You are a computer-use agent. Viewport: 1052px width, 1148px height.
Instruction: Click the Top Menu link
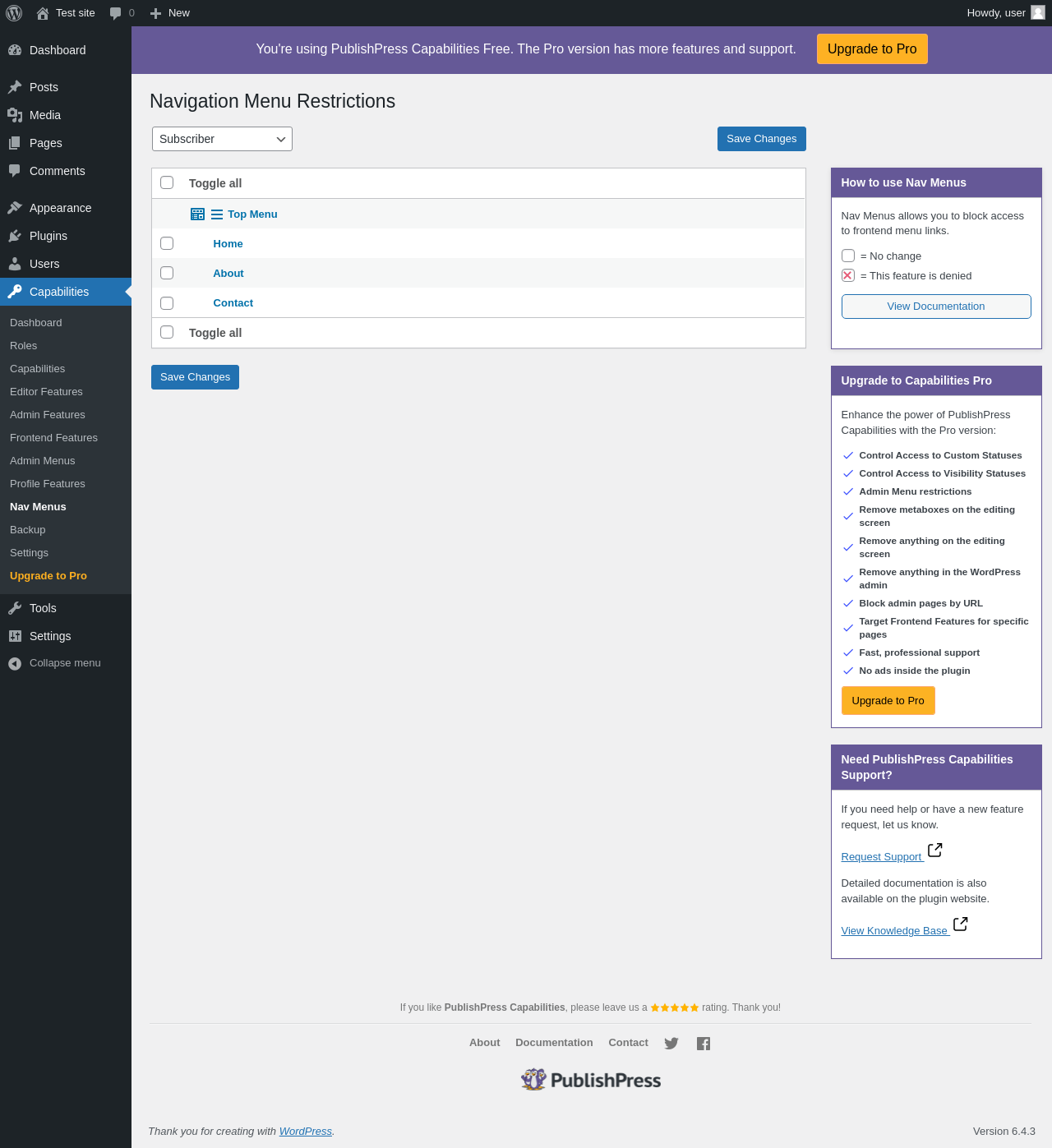click(x=252, y=214)
